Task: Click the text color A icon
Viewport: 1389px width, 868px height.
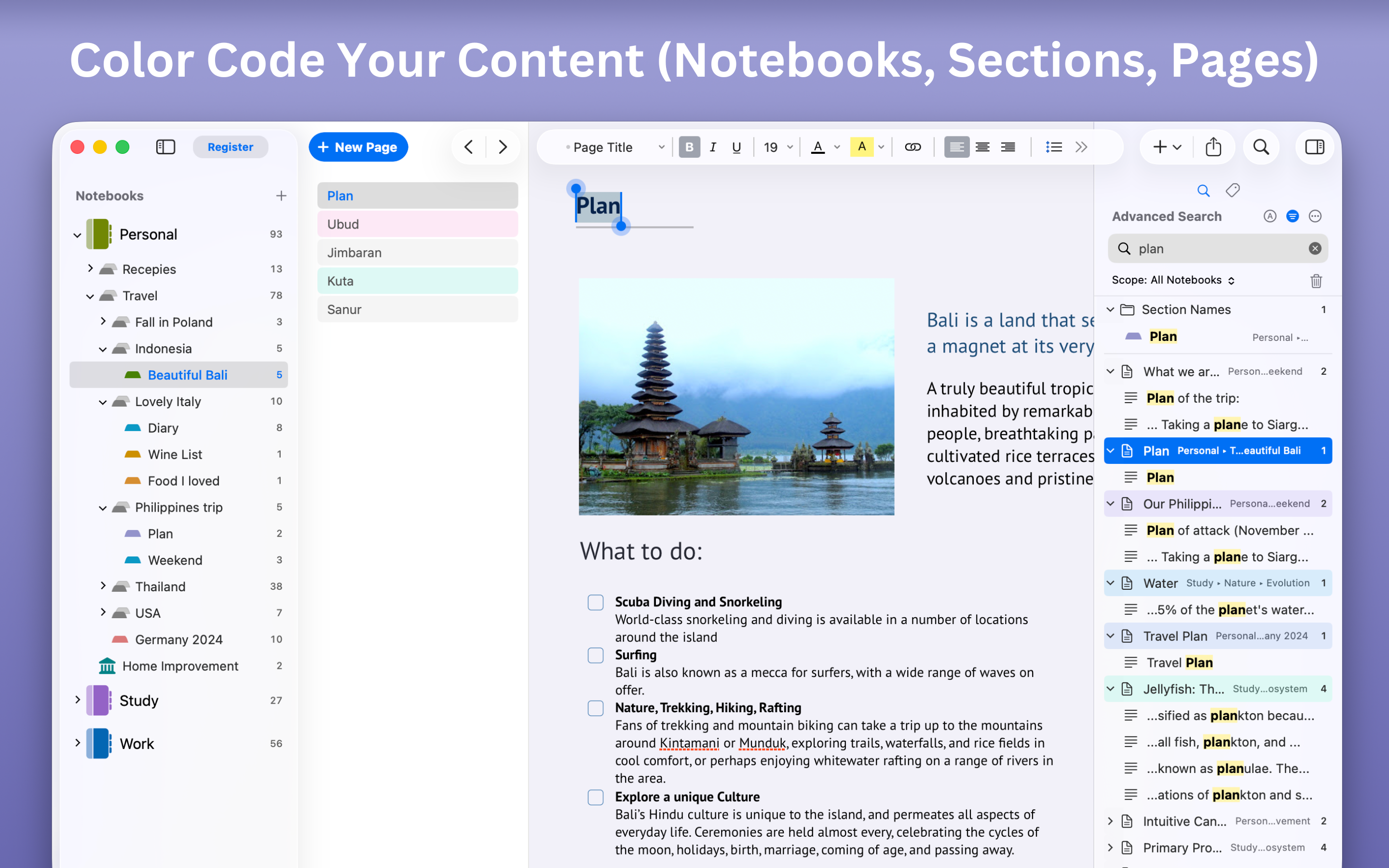Action: click(818, 147)
